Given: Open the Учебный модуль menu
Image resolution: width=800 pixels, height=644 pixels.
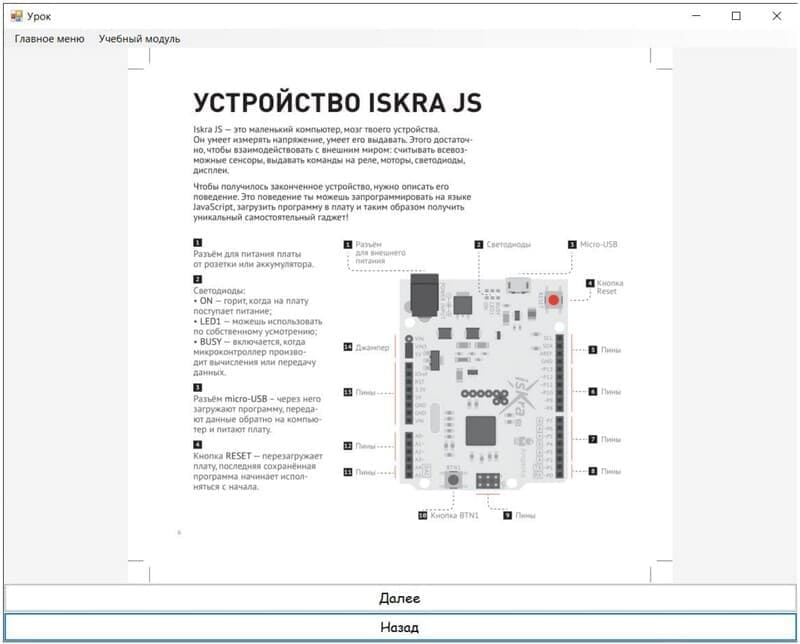Looking at the screenshot, I should click(x=139, y=39).
